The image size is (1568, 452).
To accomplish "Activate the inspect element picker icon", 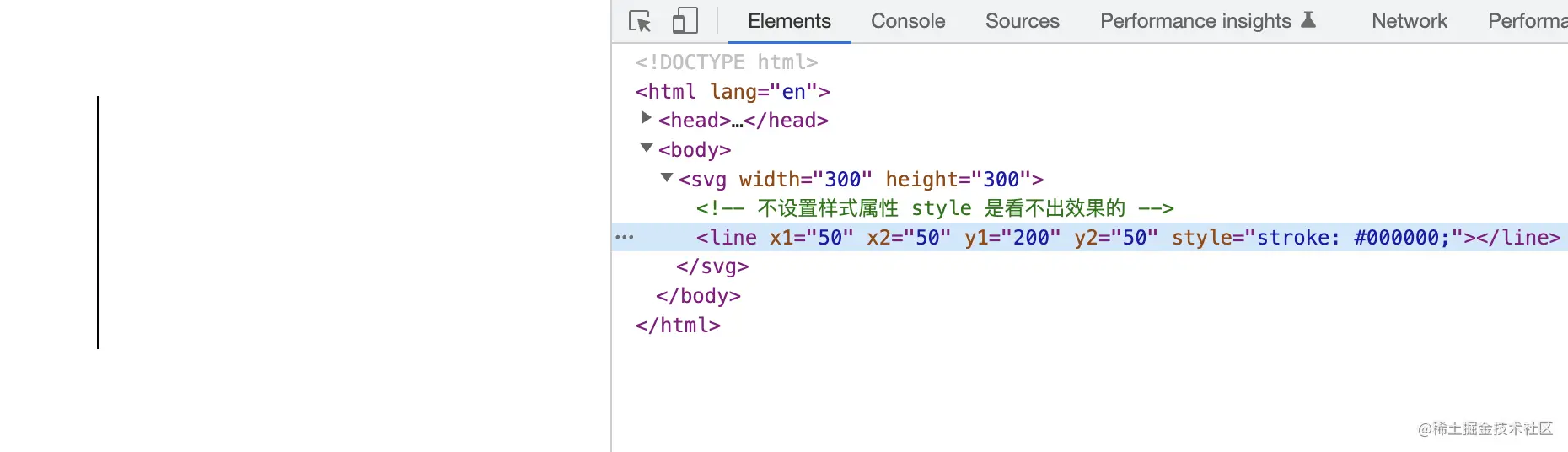I will click(640, 21).
